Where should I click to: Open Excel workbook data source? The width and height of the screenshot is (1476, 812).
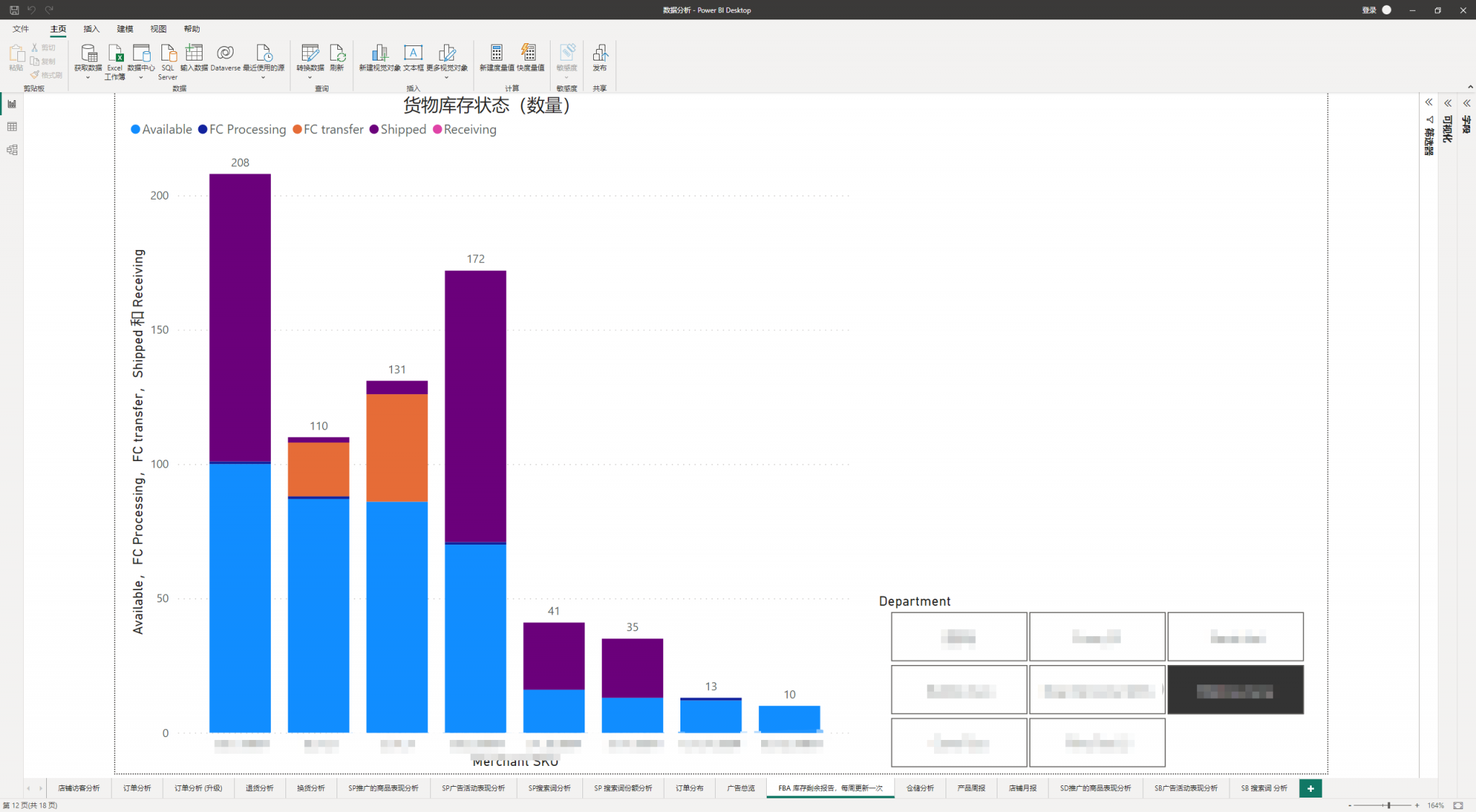pos(115,53)
